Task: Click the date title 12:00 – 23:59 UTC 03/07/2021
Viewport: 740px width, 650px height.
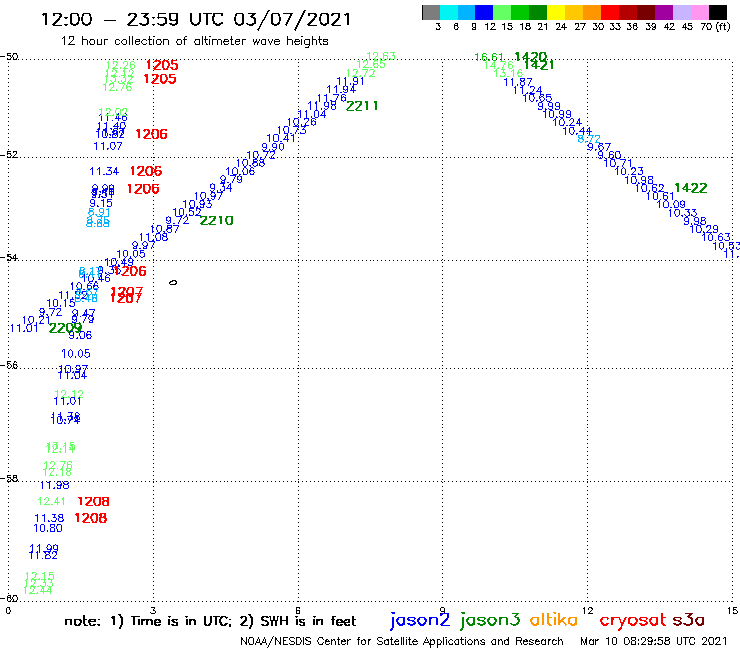Action: [196, 19]
